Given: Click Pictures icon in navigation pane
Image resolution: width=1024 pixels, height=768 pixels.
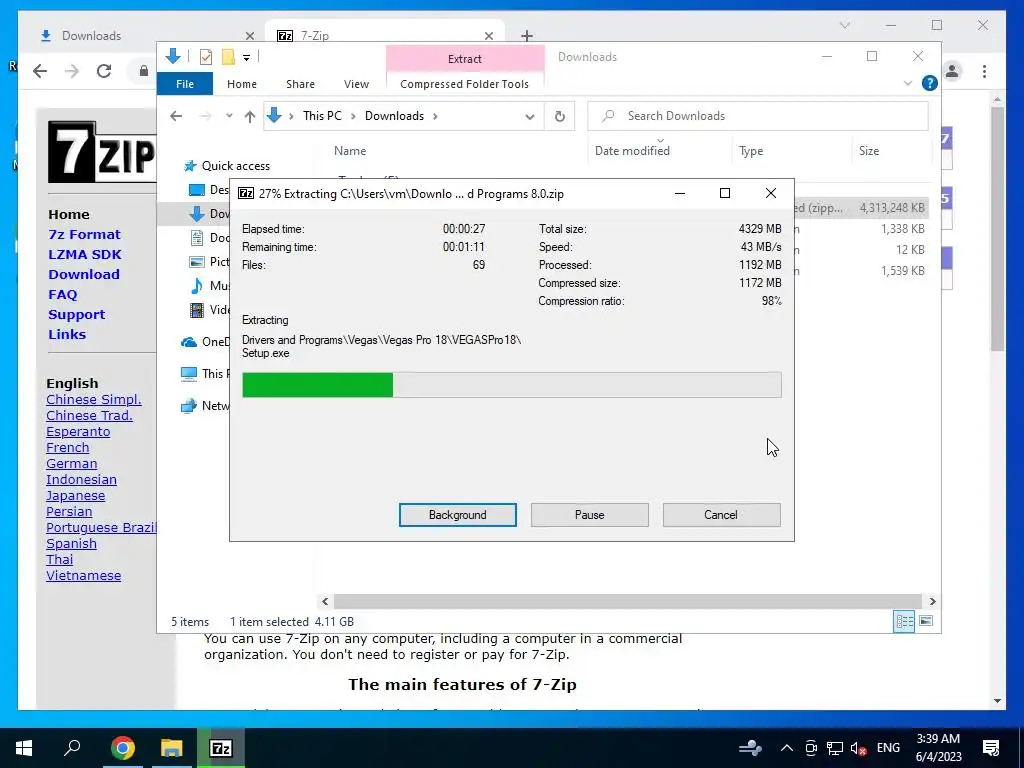Looking at the screenshot, I should pos(197,262).
